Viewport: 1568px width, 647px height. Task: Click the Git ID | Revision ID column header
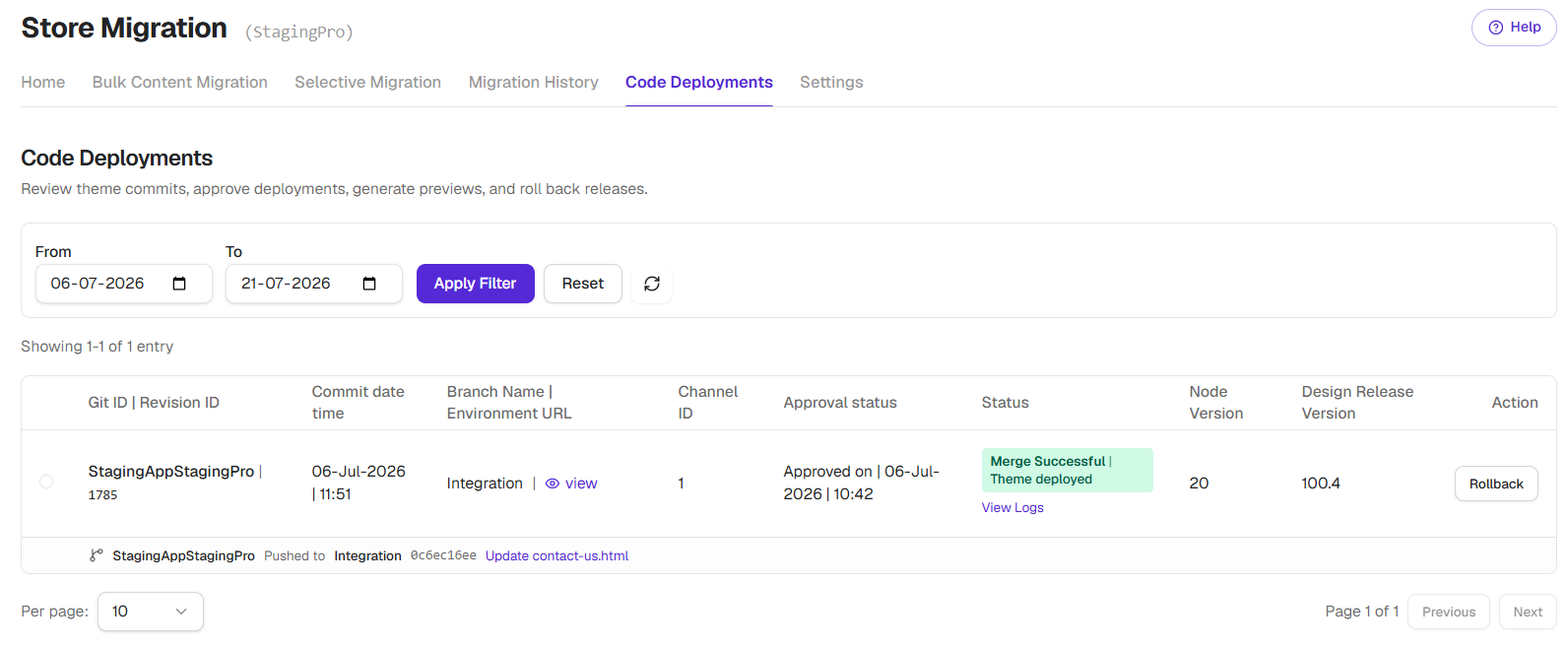pos(154,403)
